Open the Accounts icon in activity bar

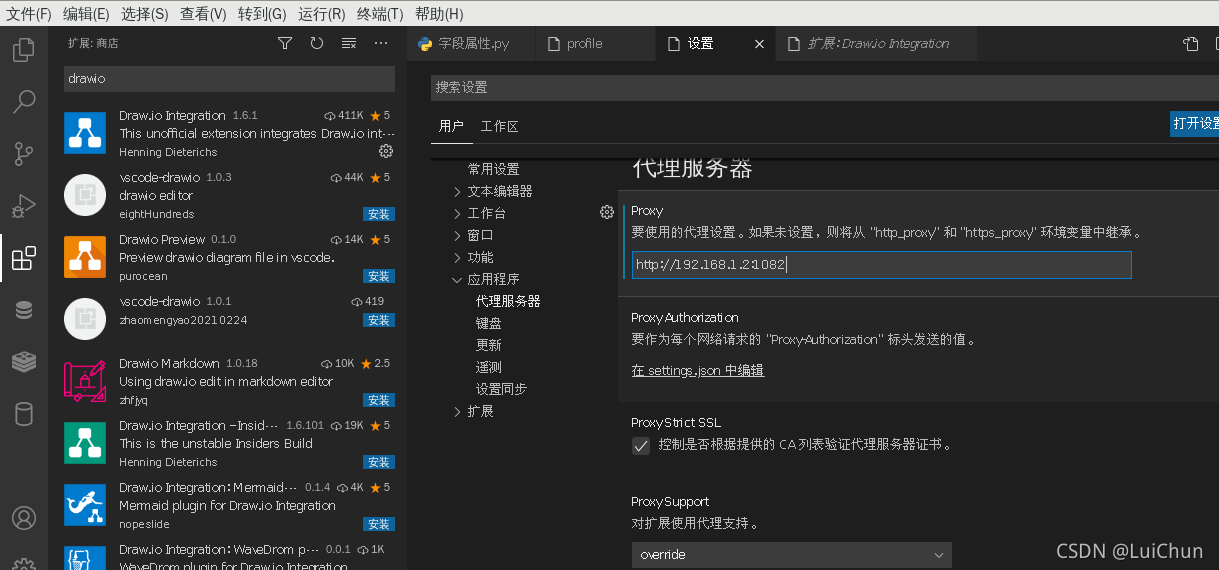(24, 518)
